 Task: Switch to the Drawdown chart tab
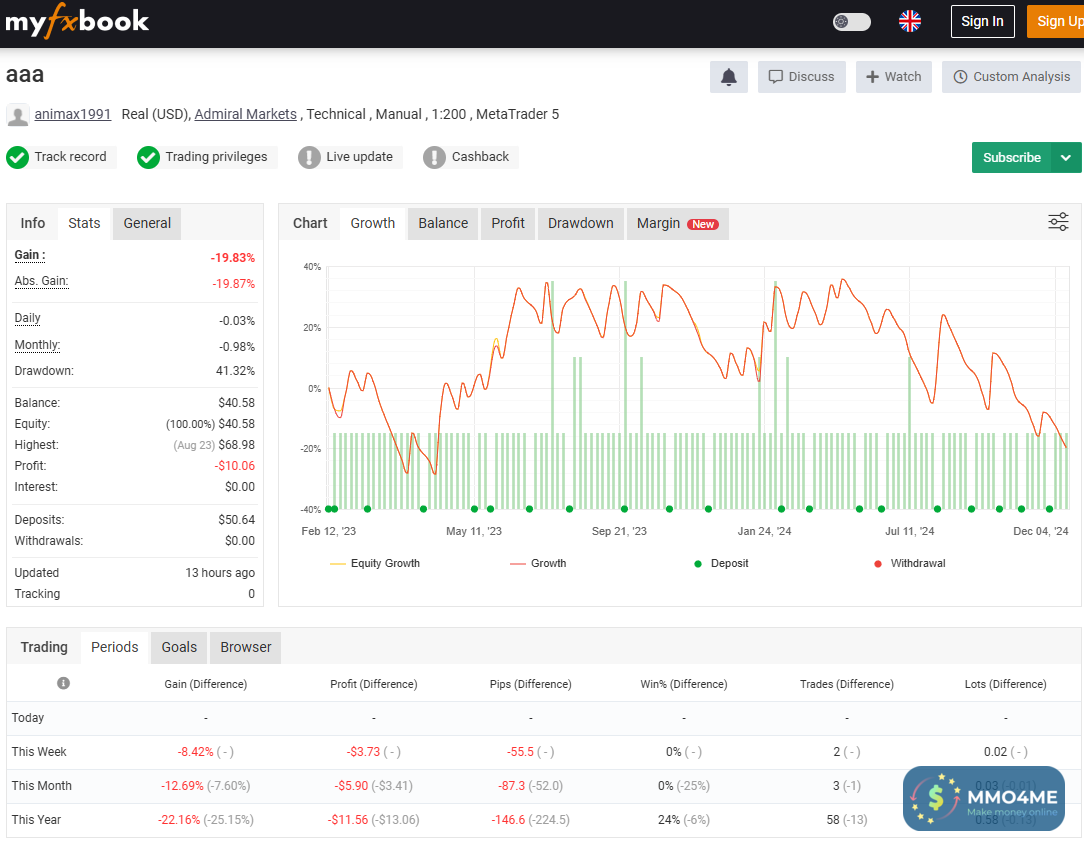point(580,223)
